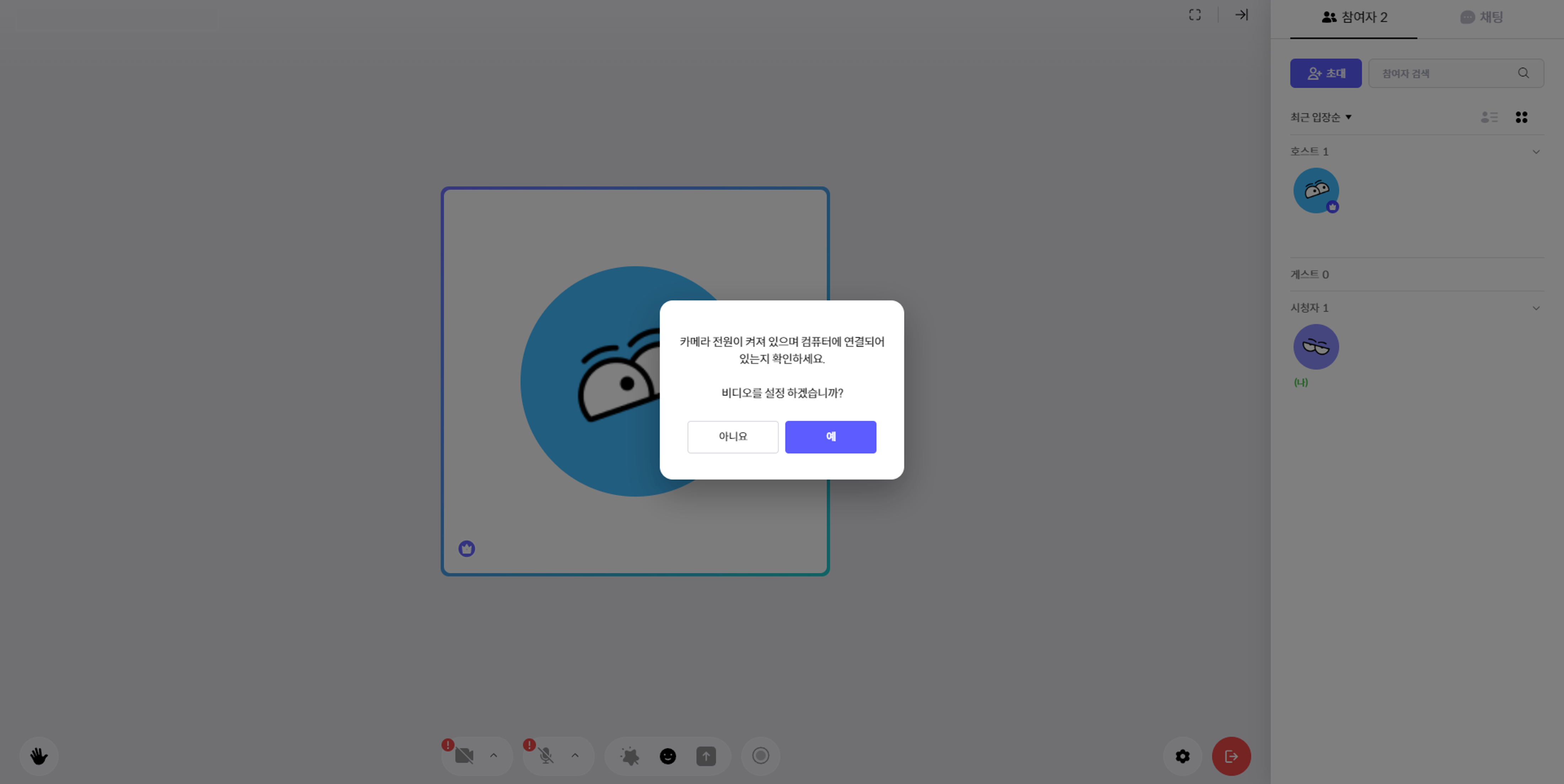Toggle the camera on/off button
Viewport: 1564px width, 784px height.
pos(464,756)
